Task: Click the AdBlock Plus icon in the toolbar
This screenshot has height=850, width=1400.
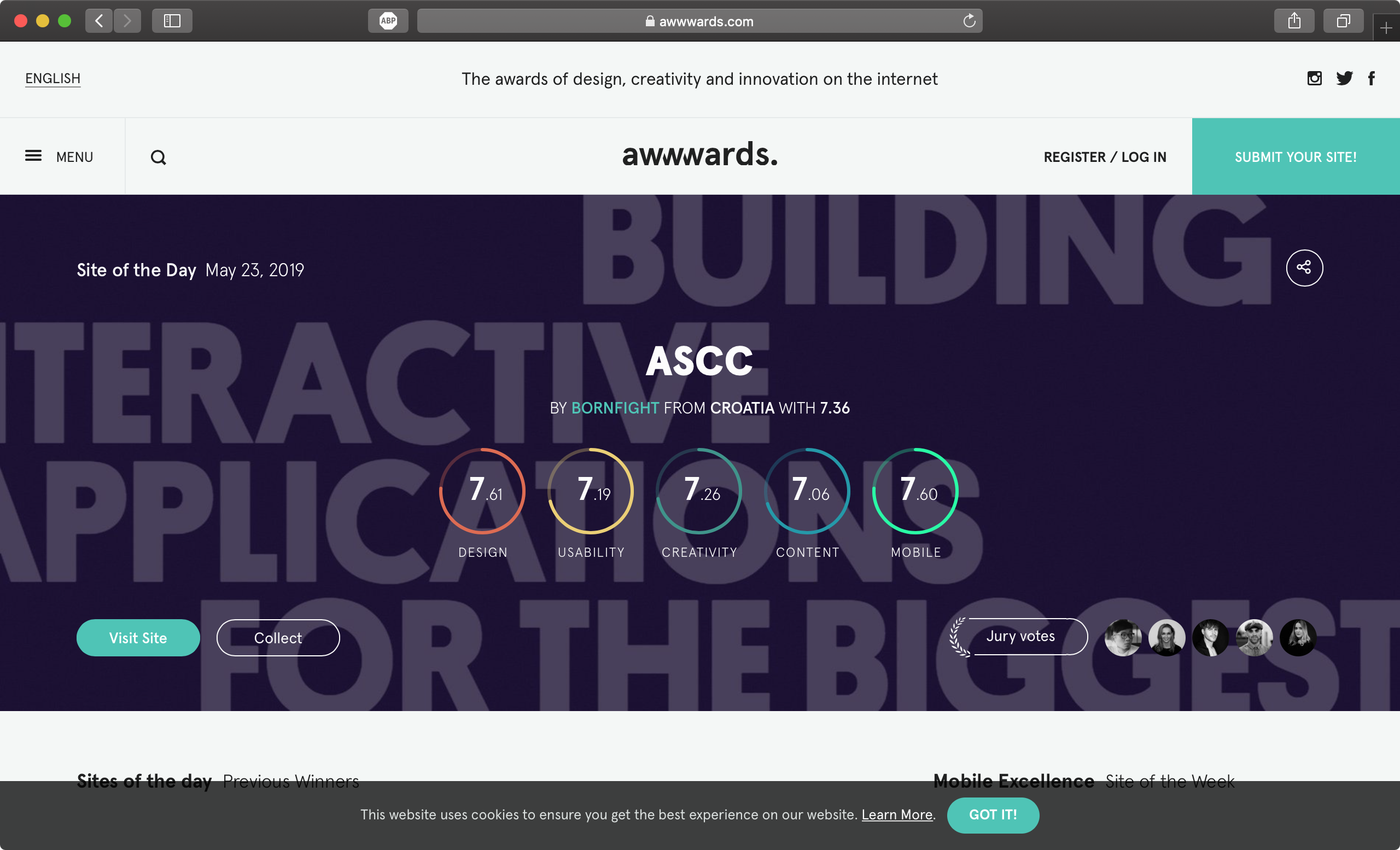Action: click(389, 20)
